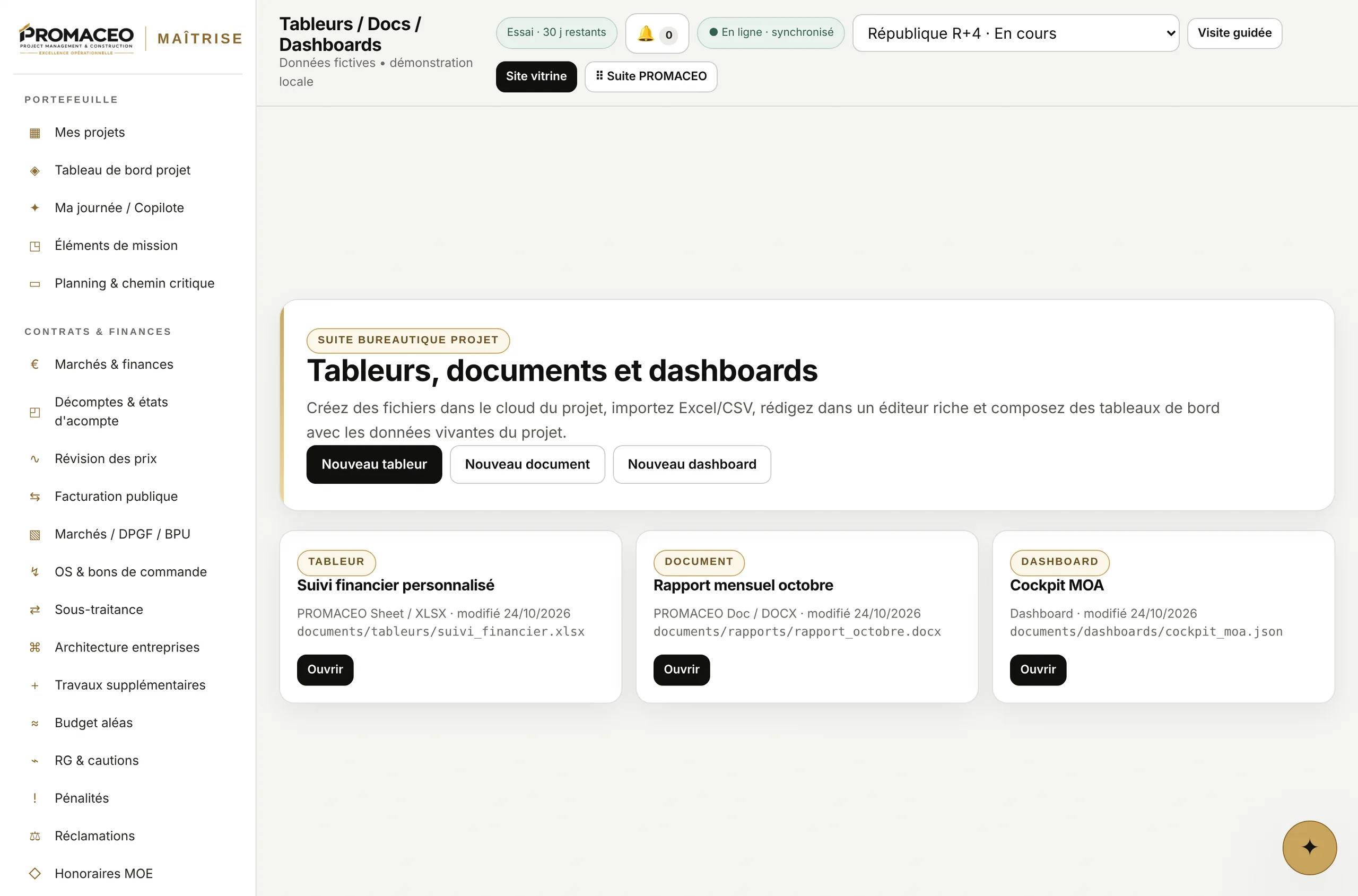Image resolution: width=1358 pixels, height=896 pixels.
Task: Open Budget aléas page
Action: coord(94,723)
